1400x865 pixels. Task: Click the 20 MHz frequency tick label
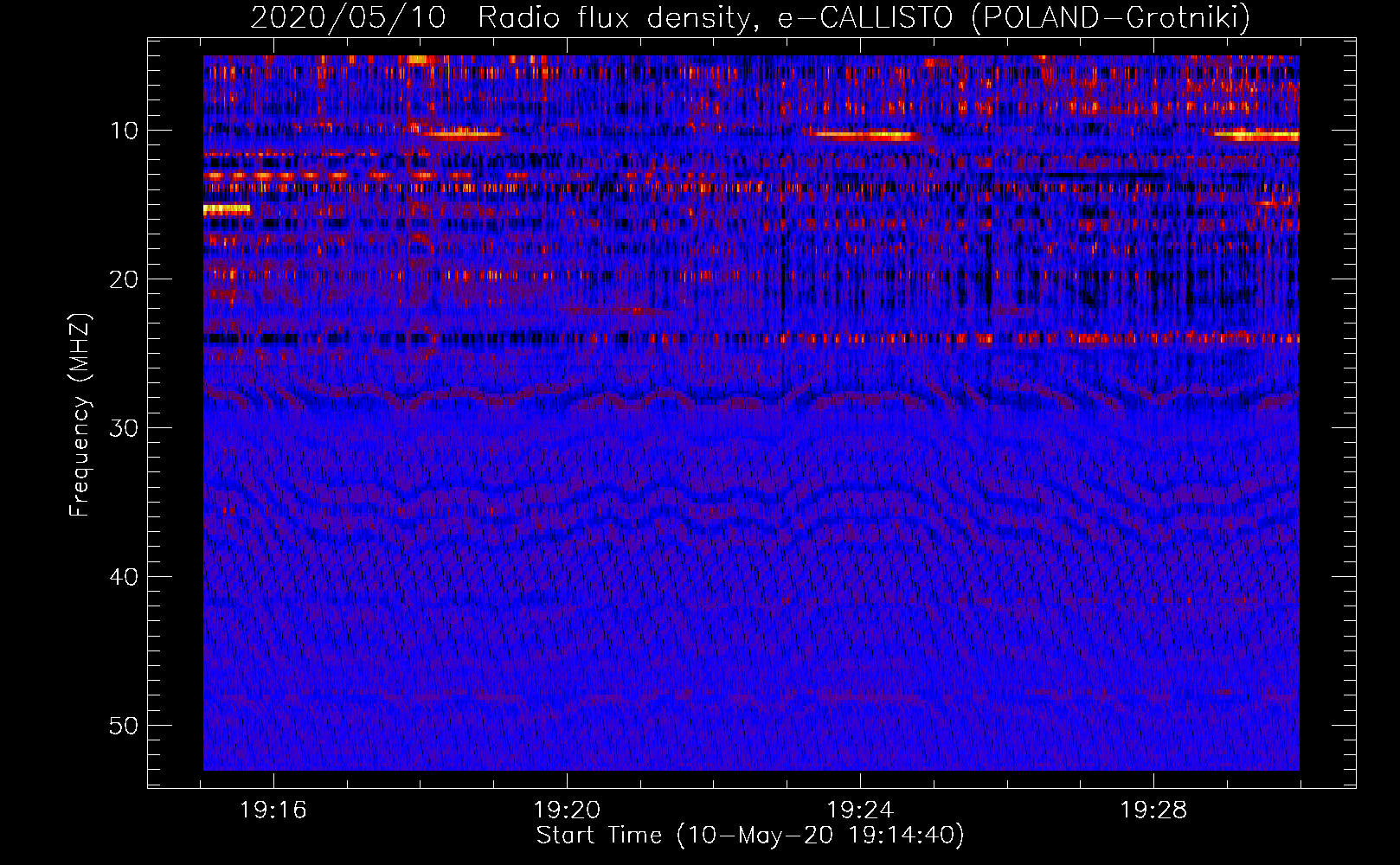coord(125,279)
